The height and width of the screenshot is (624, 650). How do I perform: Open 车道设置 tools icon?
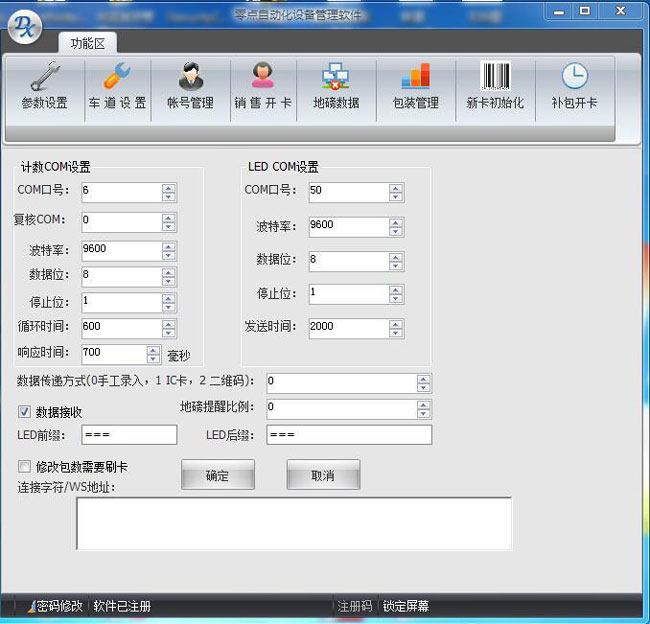(117, 78)
